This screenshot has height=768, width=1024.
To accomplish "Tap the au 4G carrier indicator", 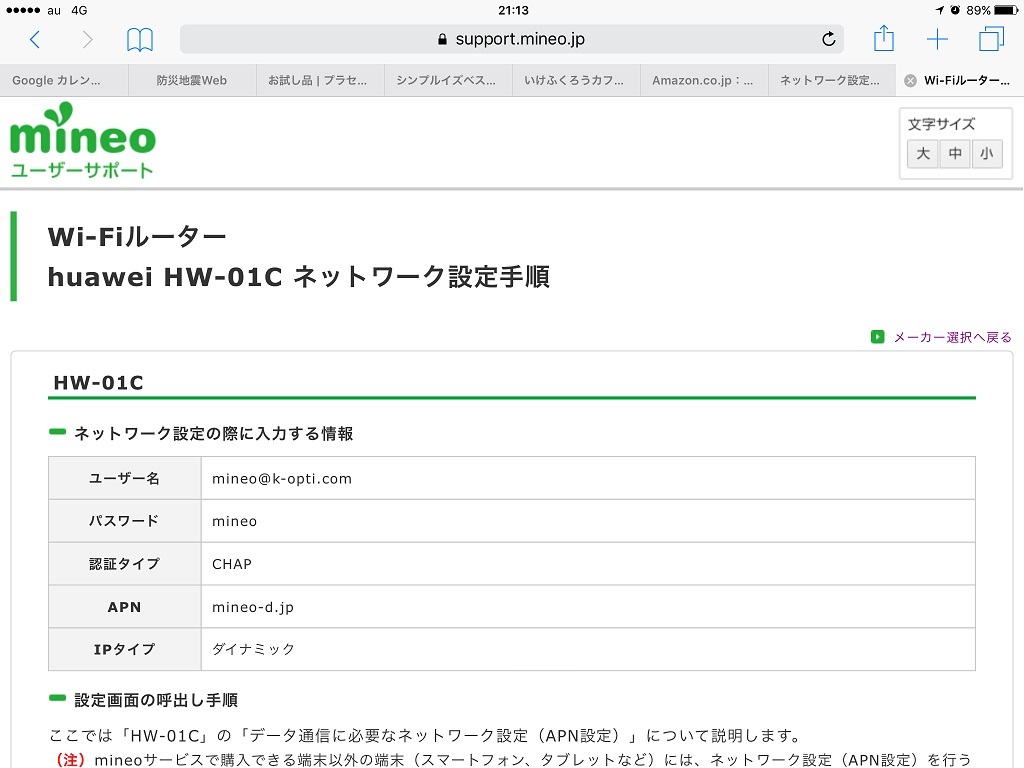I will [x=67, y=10].
